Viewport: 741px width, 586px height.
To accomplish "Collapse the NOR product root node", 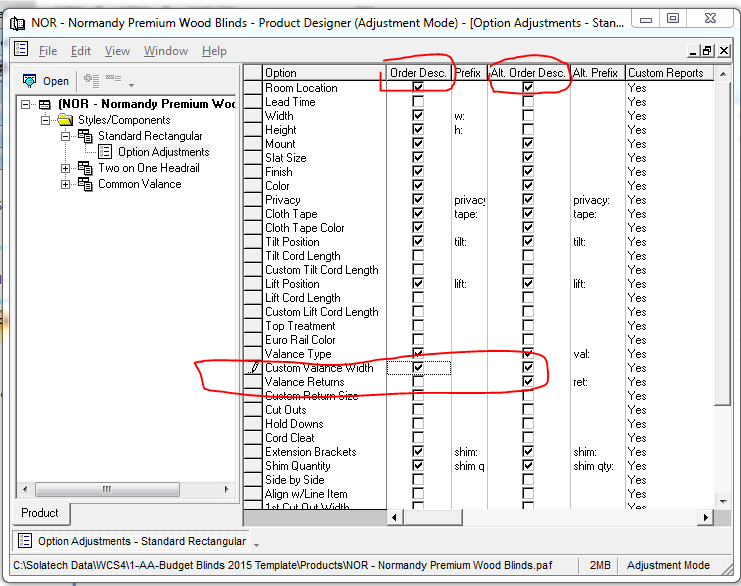I will (x=26, y=104).
